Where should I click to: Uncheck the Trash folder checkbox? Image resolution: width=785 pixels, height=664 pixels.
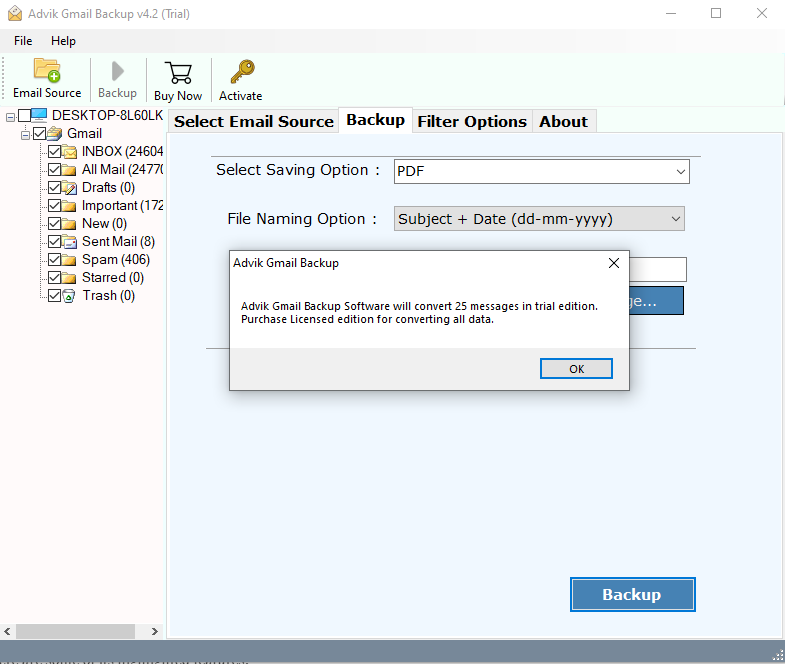(55, 296)
